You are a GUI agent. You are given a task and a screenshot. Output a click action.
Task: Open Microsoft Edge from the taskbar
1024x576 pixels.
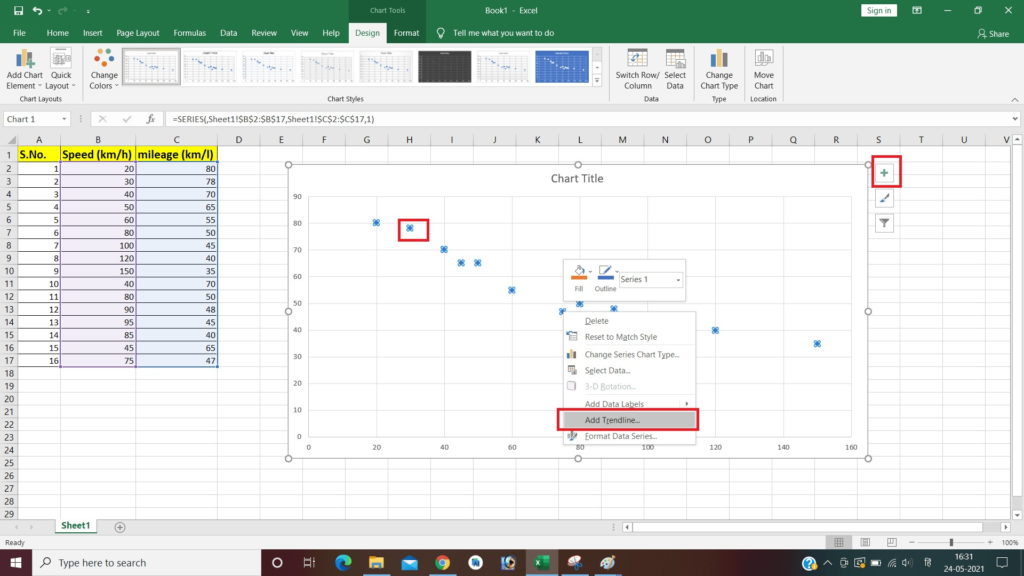[x=343, y=562]
